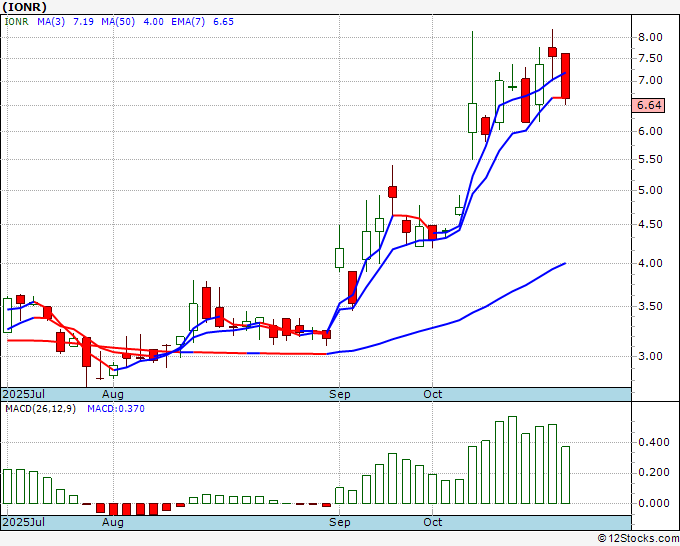This screenshot has height=546, width=680.
Task: Click the current price tag 6.64
Action: click(x=648, y=105)
